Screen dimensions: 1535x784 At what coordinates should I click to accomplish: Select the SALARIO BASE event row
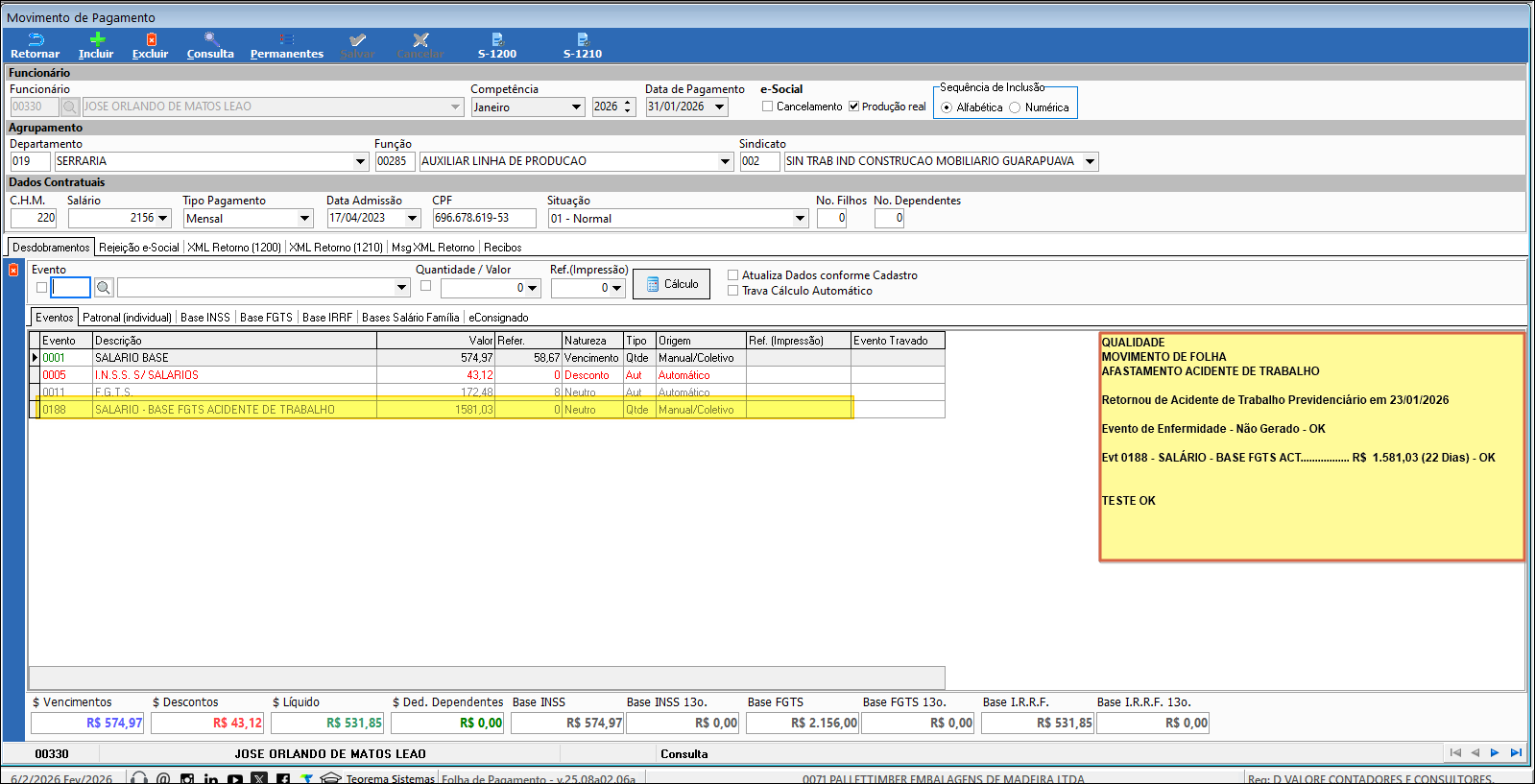point(192,358)
